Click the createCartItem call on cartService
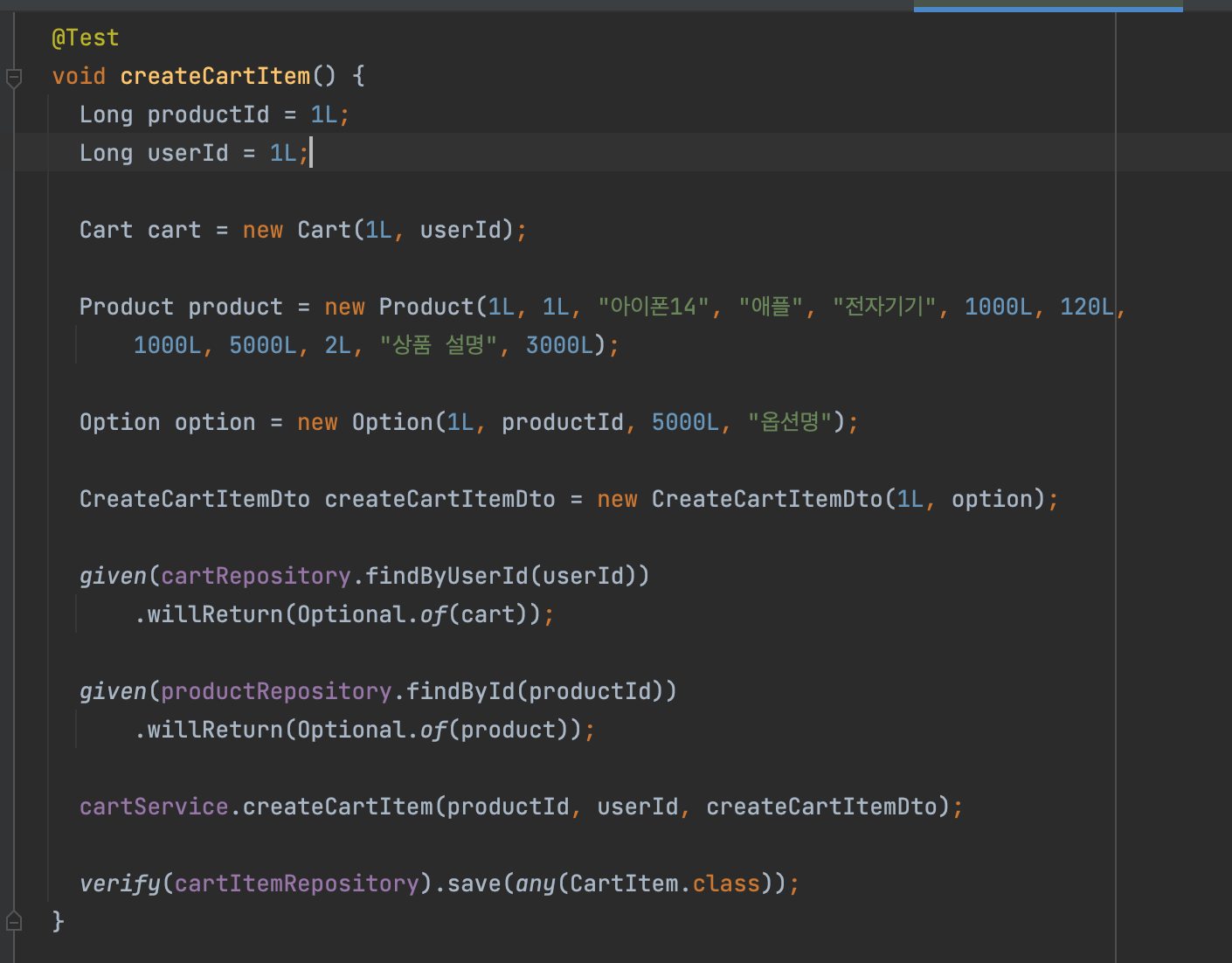Screen dimensions: 1232x963 (338, 807)
